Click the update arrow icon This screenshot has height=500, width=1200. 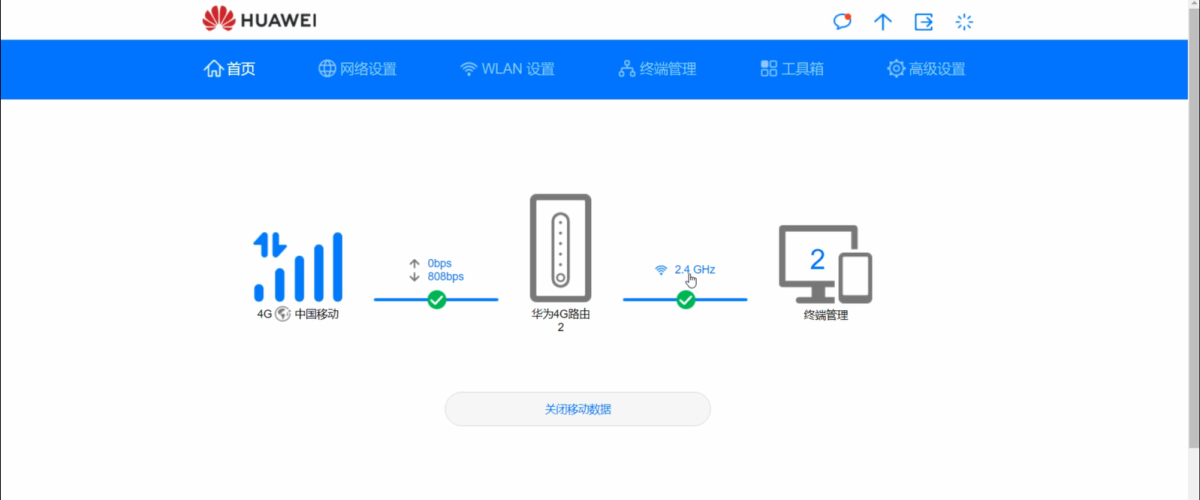click(883, 21)
